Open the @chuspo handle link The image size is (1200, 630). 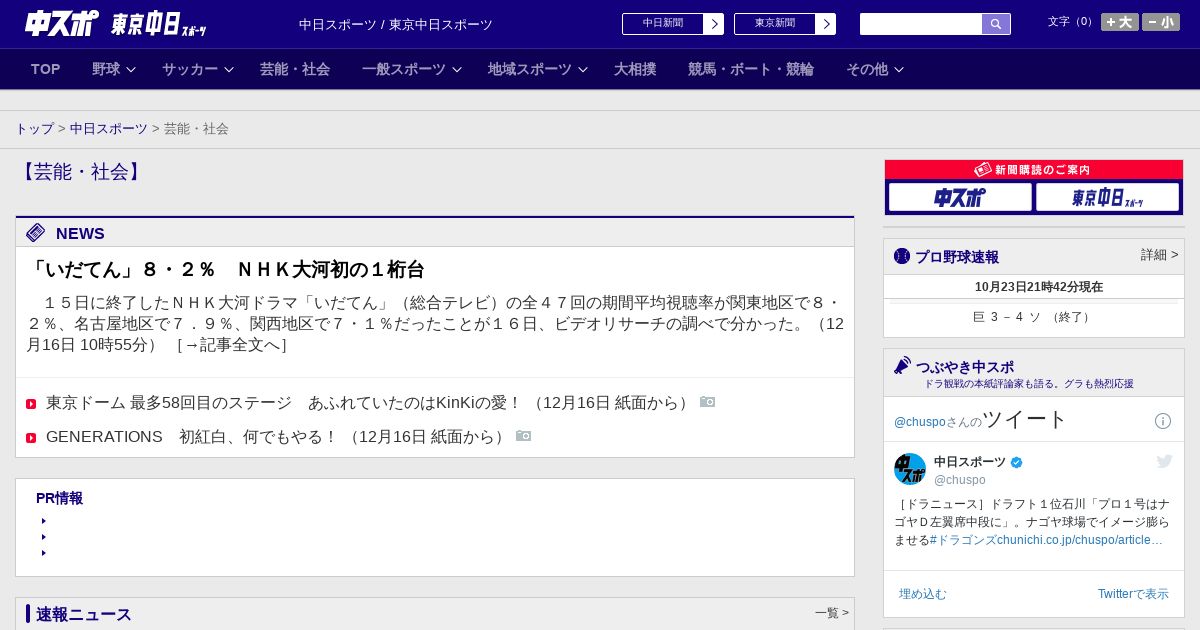tap(960, 480)
